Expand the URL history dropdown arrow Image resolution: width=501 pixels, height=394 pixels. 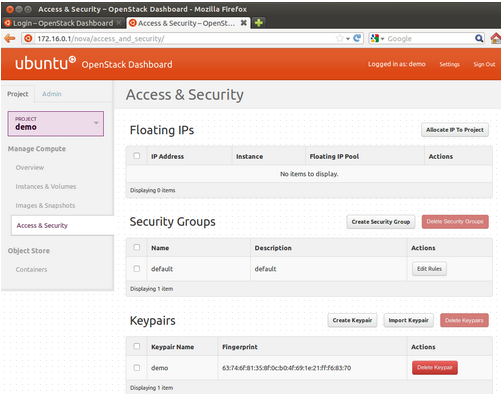coord(348,39)
